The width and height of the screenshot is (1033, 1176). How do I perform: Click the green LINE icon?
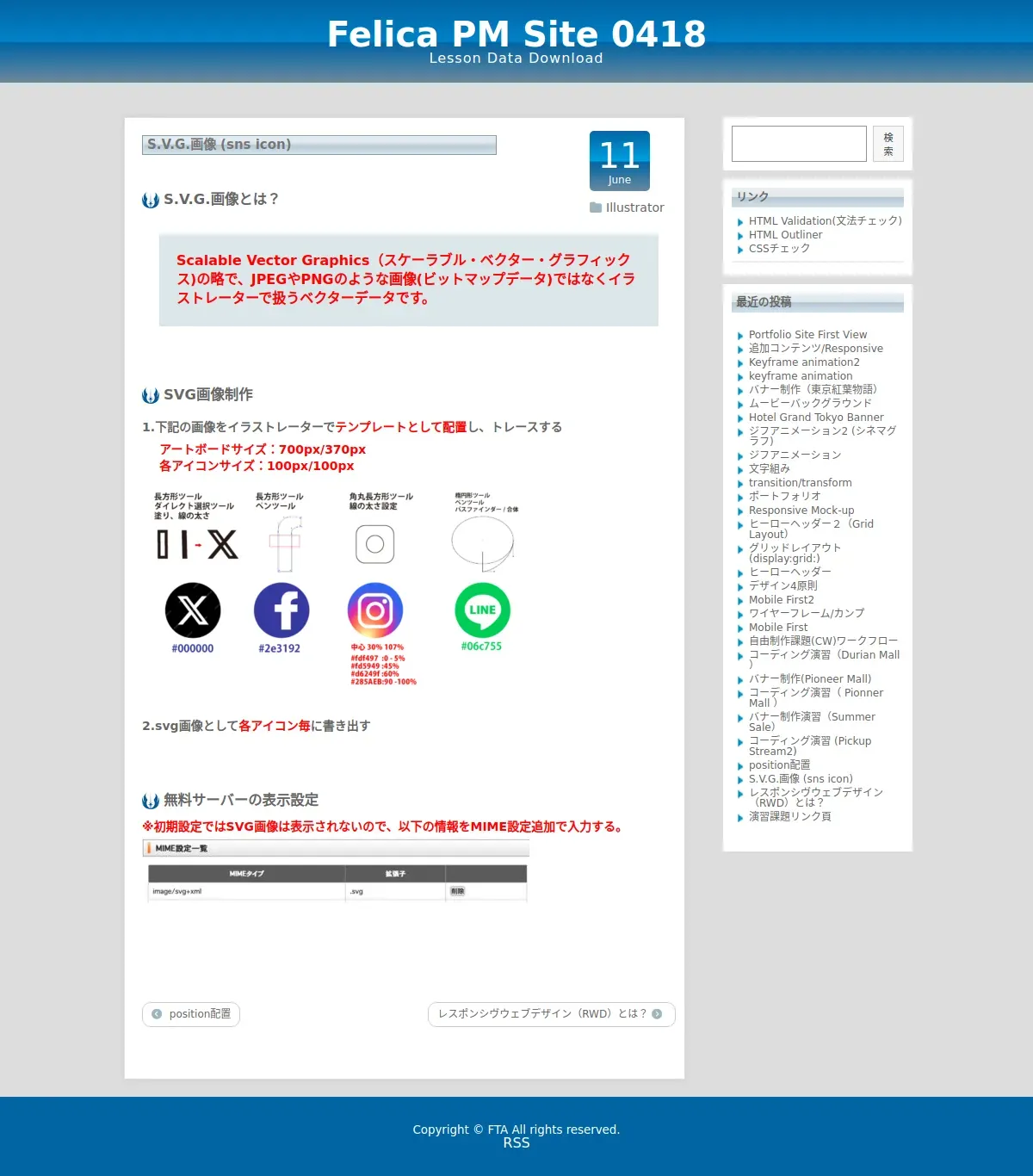pyautogui.click(x=483, y=610)
